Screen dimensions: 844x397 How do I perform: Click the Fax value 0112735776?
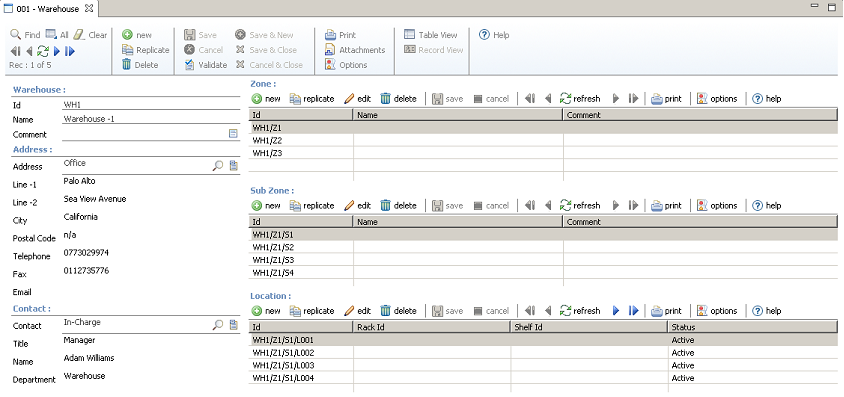[x=86, y=271]
